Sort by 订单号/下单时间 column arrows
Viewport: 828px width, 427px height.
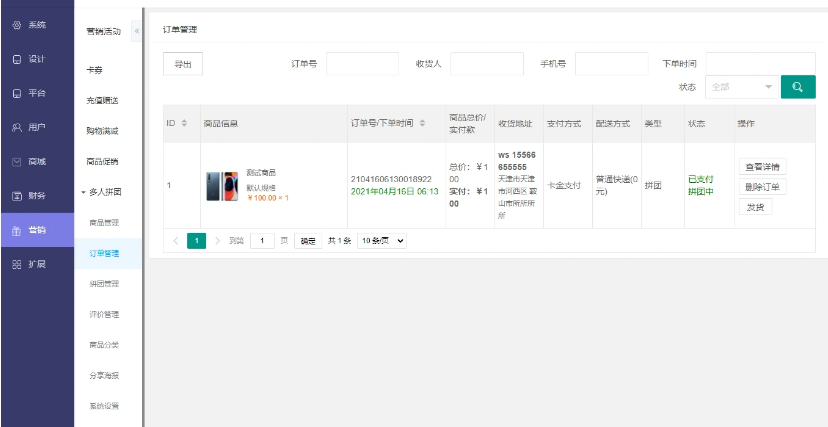[422, 124]
